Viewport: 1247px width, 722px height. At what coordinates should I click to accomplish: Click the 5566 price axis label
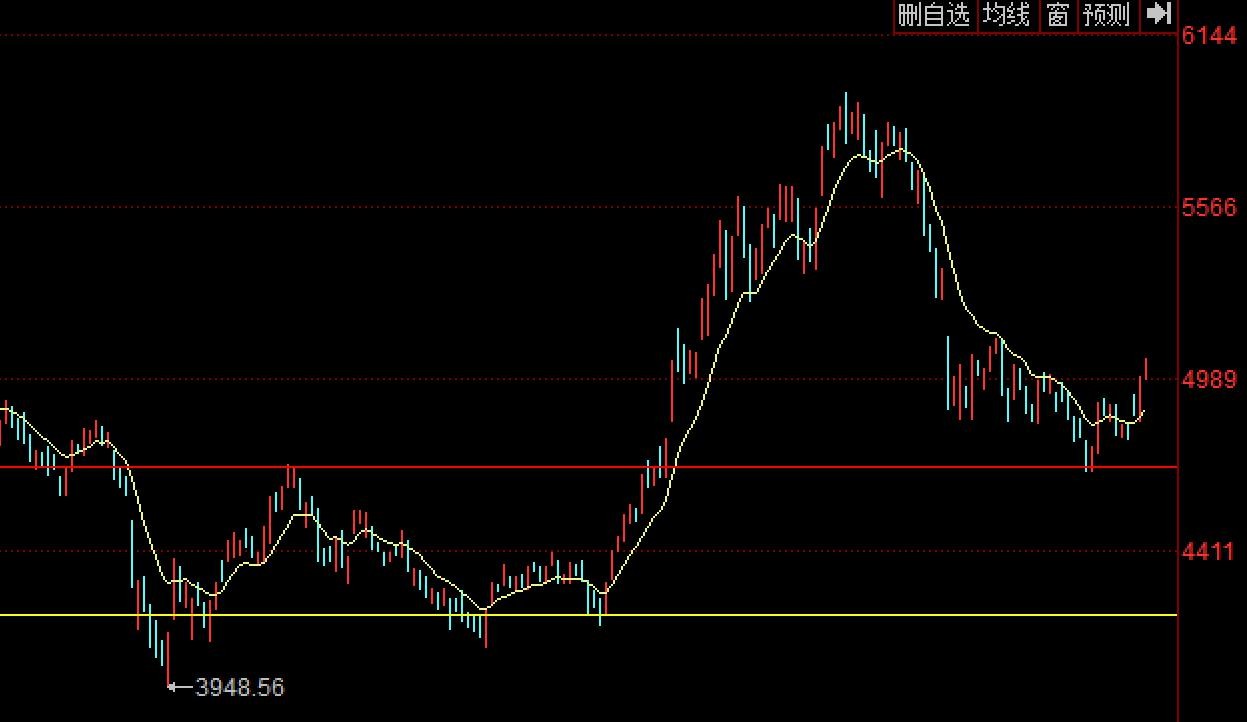(1209, 208)
